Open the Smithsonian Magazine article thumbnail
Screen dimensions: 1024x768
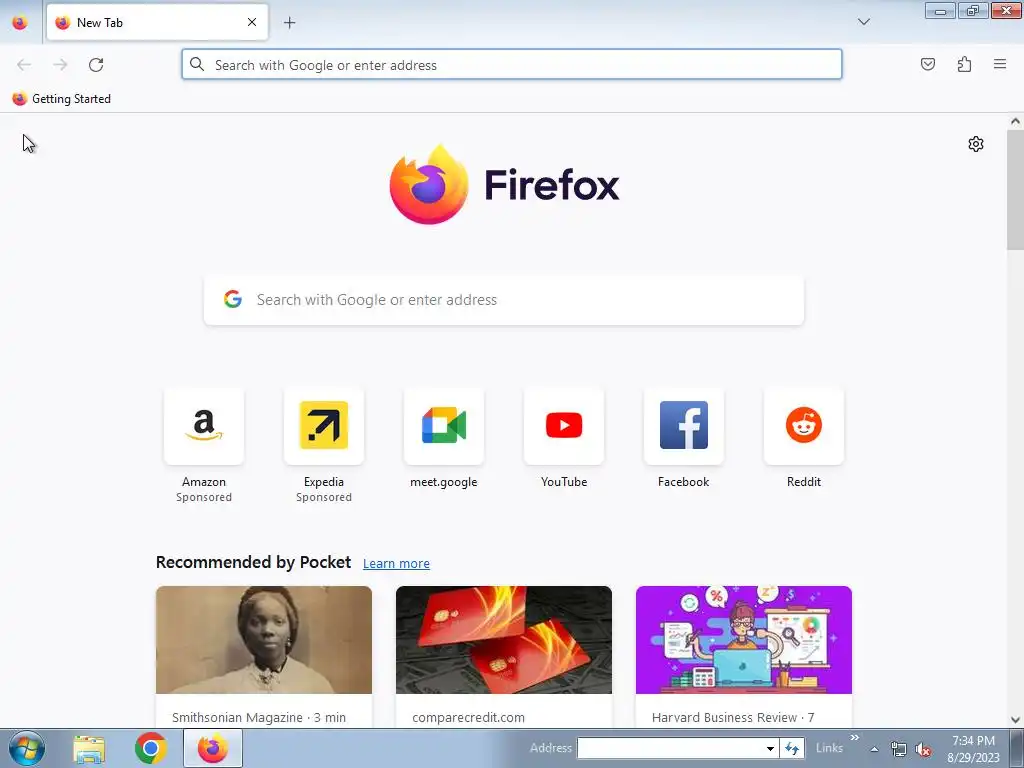tap(264, 640)
